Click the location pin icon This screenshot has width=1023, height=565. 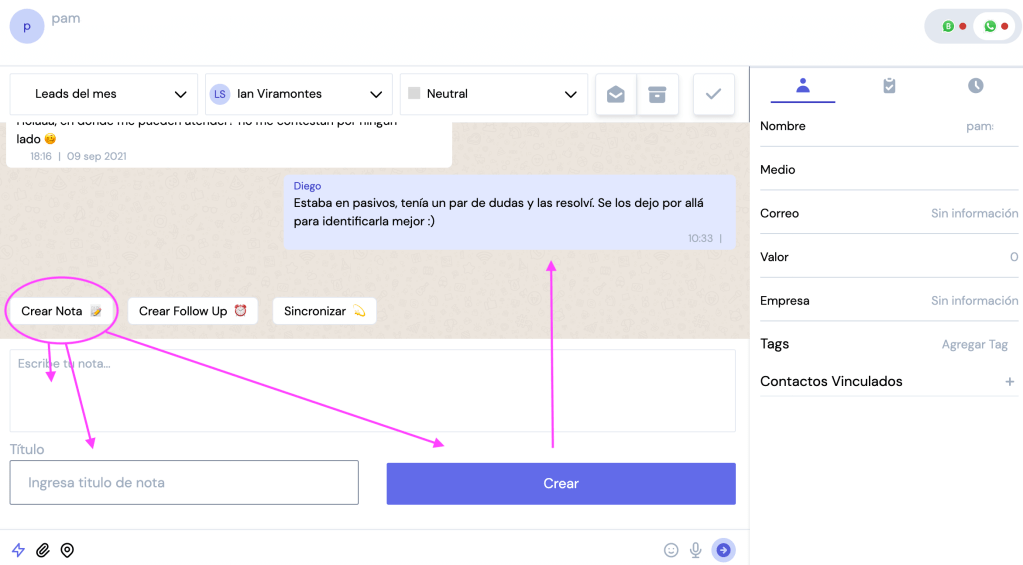click(67, 550)
